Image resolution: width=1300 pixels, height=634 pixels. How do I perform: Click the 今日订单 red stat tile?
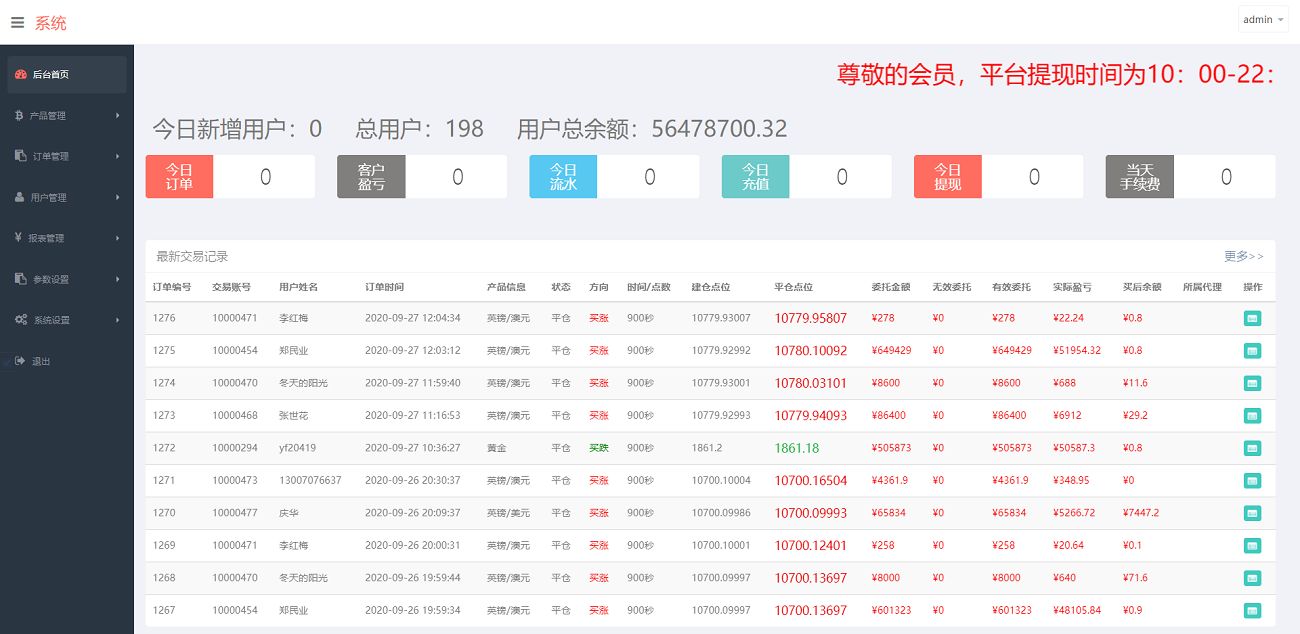[179, 177]
